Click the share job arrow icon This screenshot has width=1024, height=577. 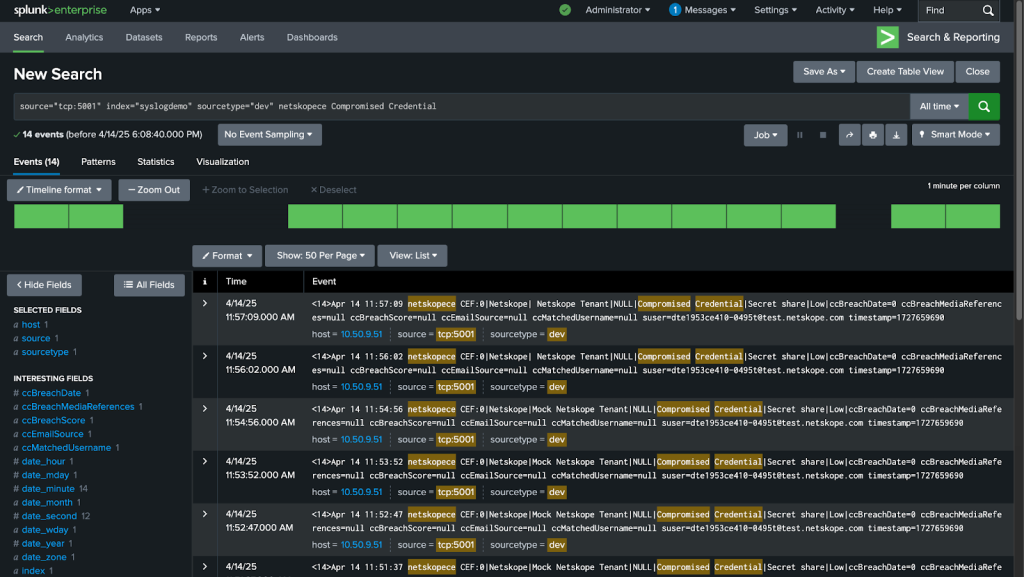point(849,135)
